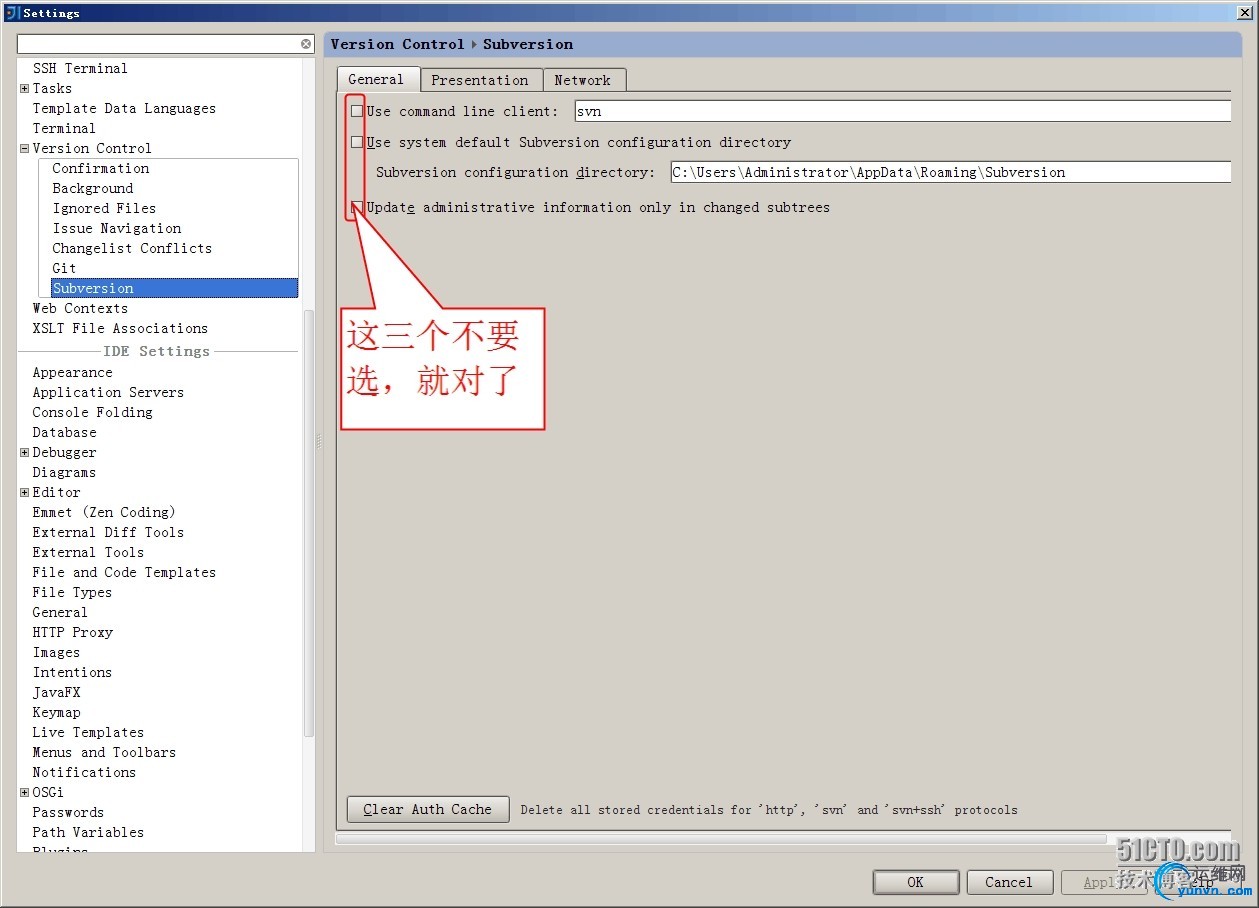Image resolution: width=1259 pixels, height=908 pixels.
Task: Open Path Variables settings
Action: point(88,832)
